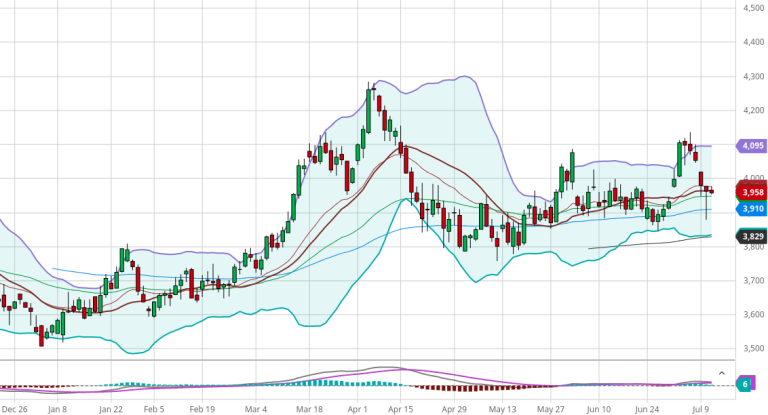Image resolution: width=768 pixels, height=415 pixels.
Task: Click the Jul 9 date label
Action: tap(700, 409)
